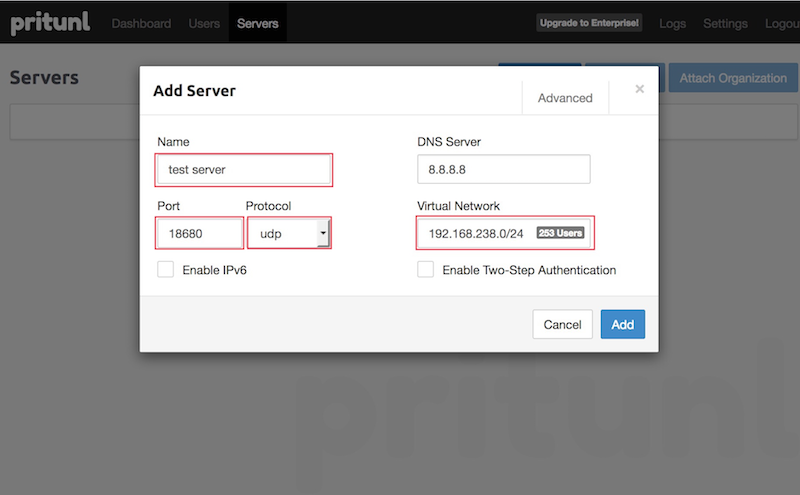The height and width of the screenshot is (495, 800).
Task: Close the Add Server dialog with X
Action: click(639, 89)
